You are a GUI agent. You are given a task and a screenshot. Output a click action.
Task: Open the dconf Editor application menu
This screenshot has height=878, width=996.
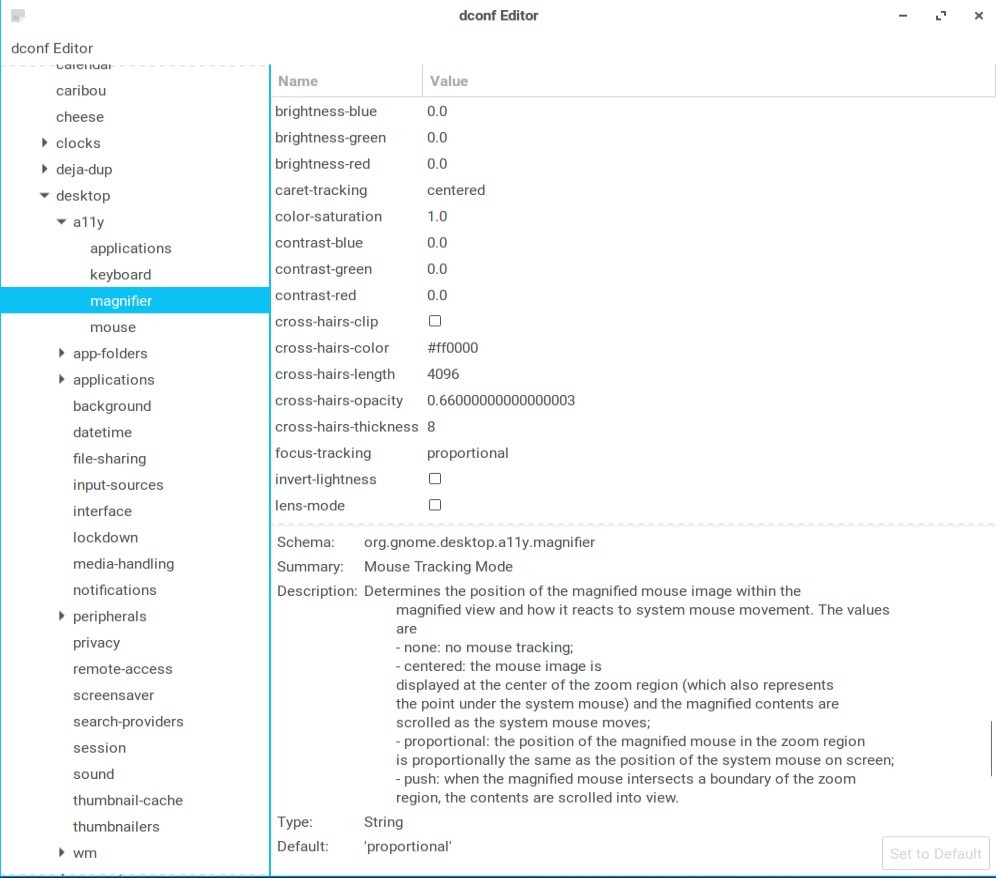(52, 48)
